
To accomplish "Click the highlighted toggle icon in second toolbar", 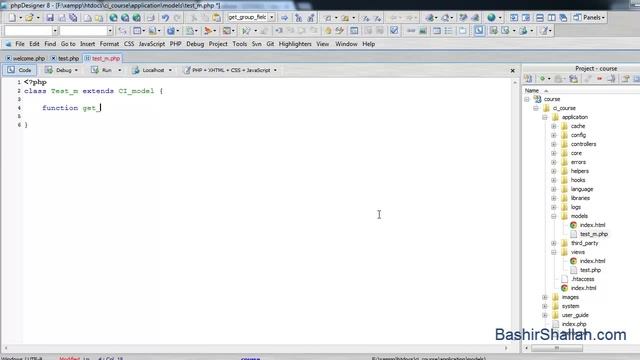I will click(479, 31).
